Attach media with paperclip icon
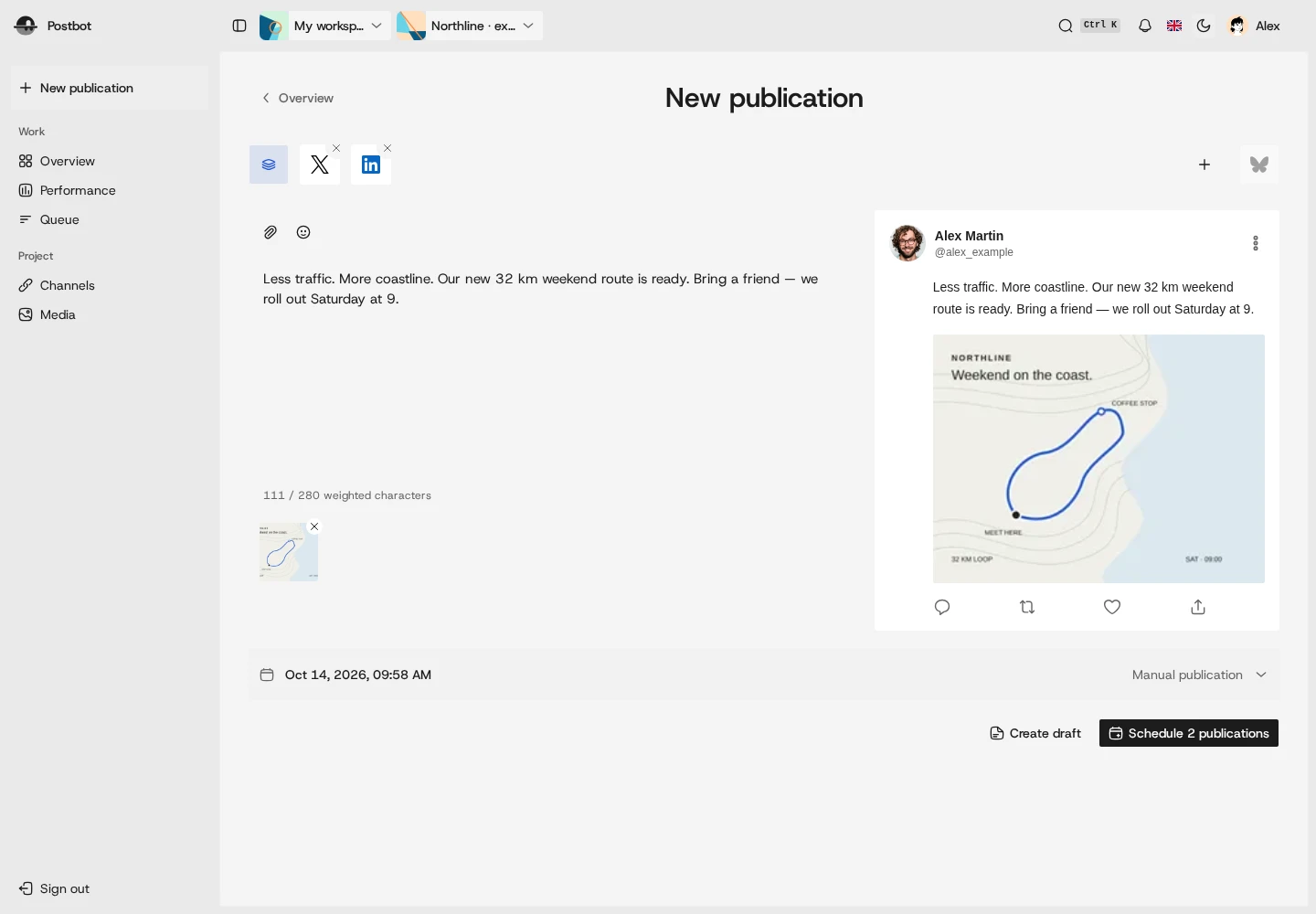This screenshot has height=914, width=1316. click(x=271, y=232)
